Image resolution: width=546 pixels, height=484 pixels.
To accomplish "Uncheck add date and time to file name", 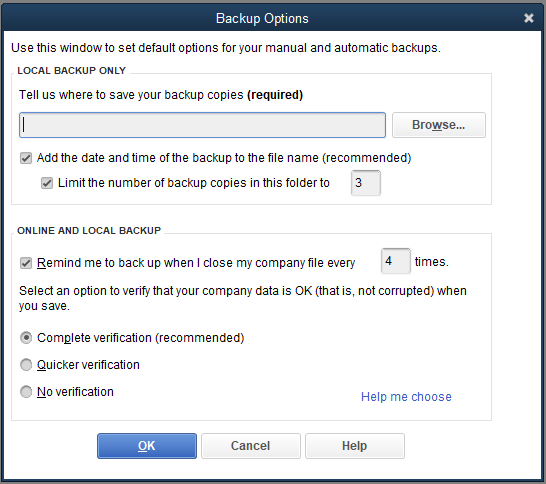I will (x=26, y=158).
